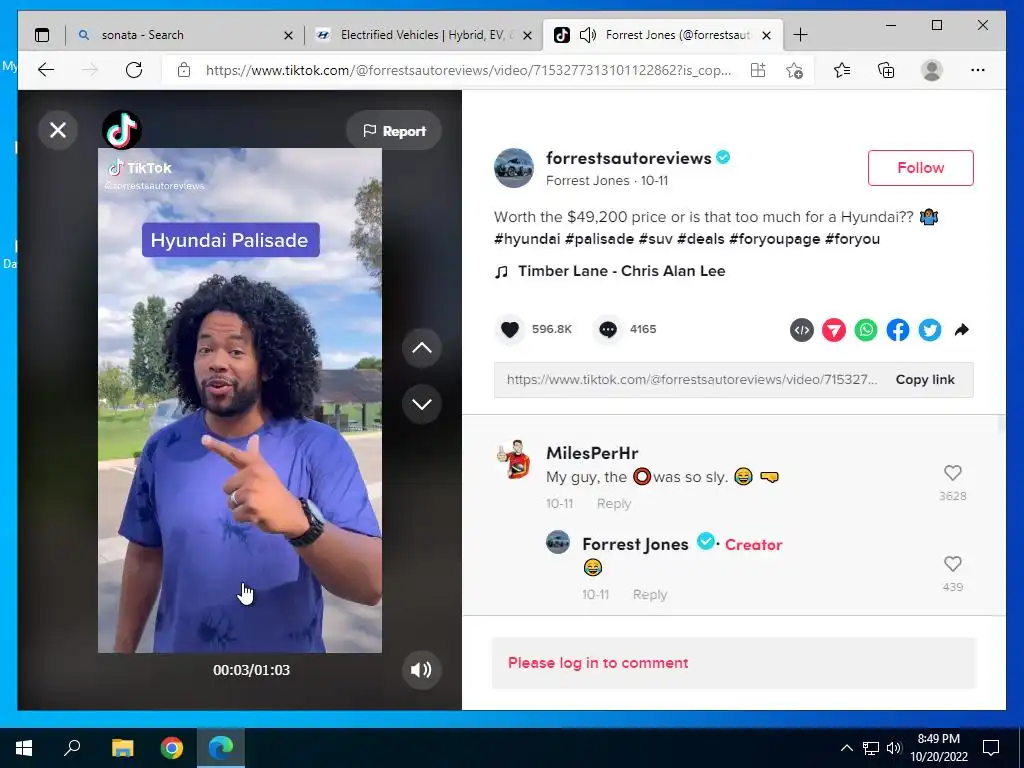
Task: Open the Edge profile avatar
Action: 932,70
